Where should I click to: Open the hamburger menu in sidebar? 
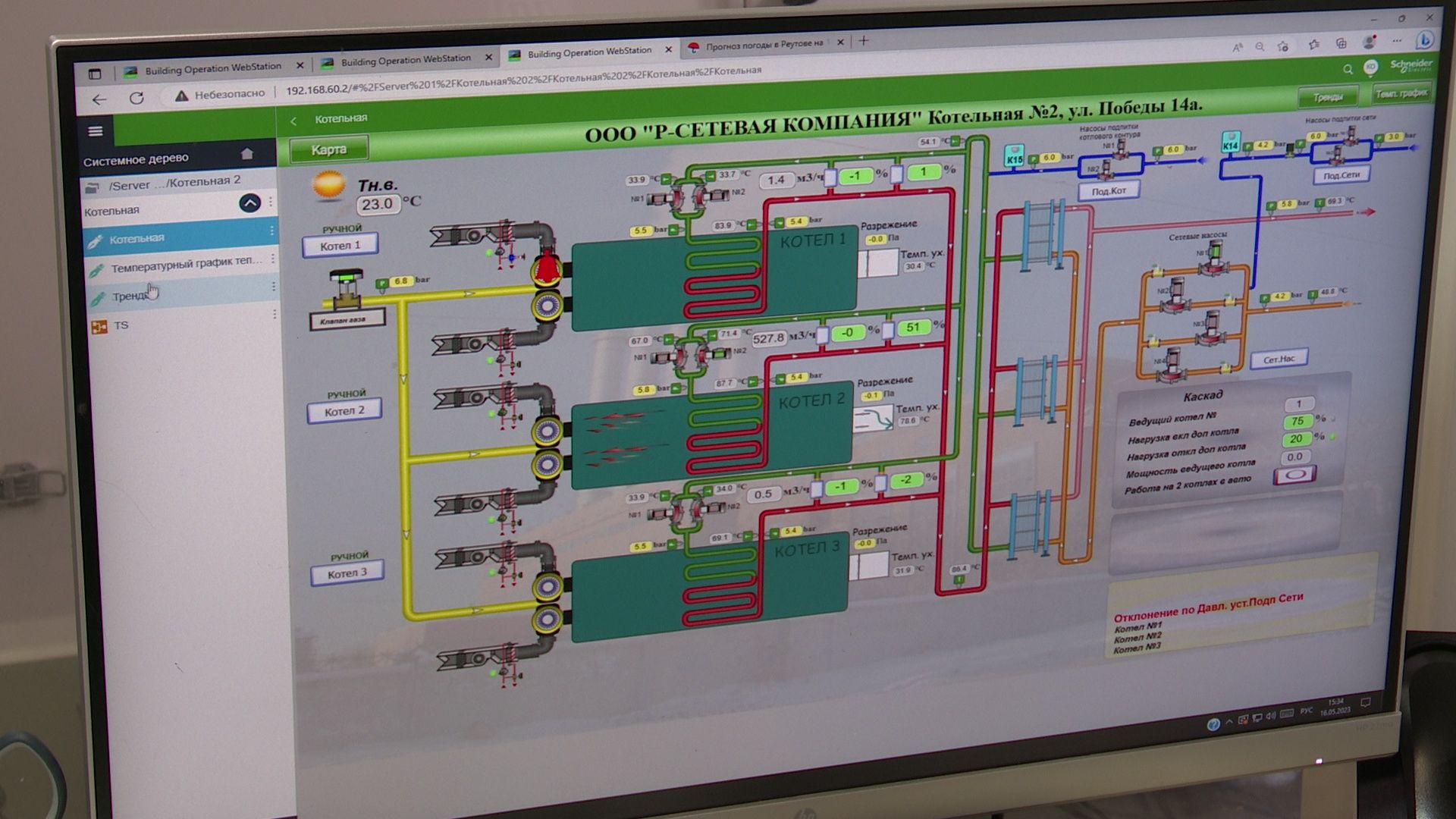pos(96,131)
